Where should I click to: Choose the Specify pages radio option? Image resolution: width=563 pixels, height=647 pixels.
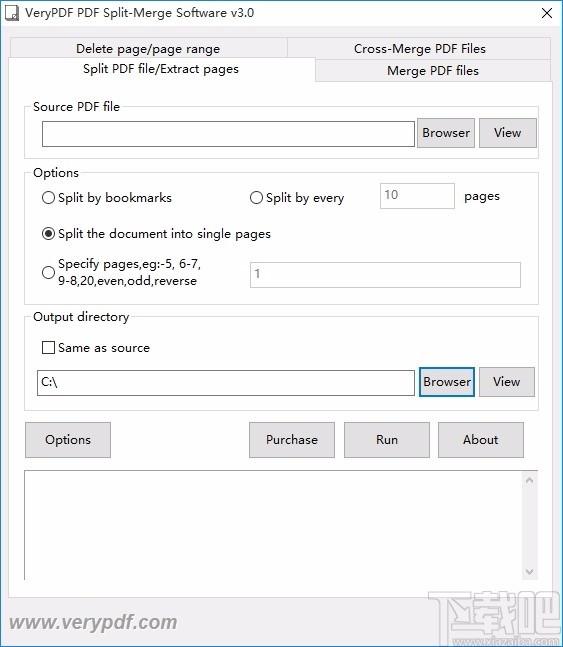click(121, 272)
